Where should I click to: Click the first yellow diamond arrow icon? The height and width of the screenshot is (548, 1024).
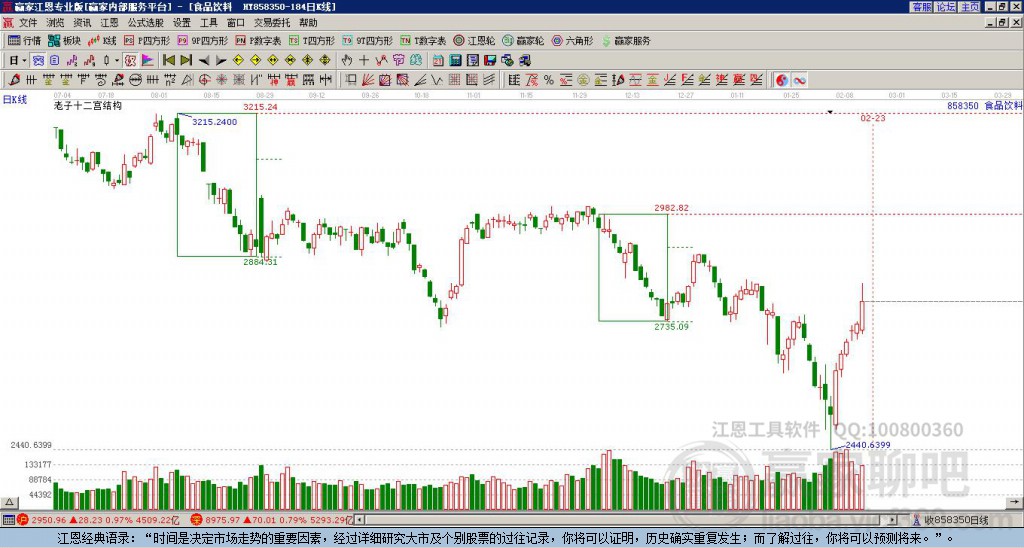coord(238,61)
